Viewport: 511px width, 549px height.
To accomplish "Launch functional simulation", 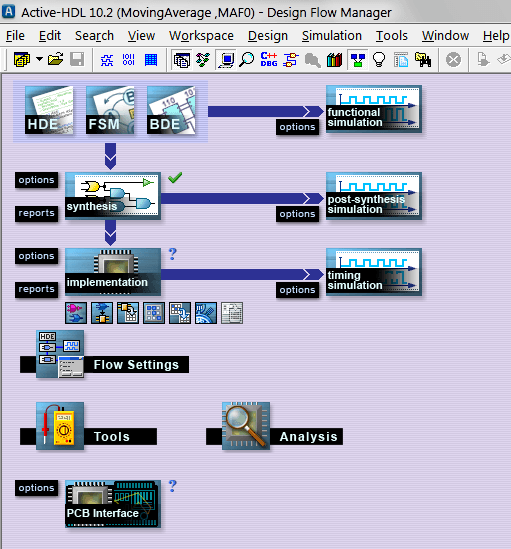I will [374, 109].
